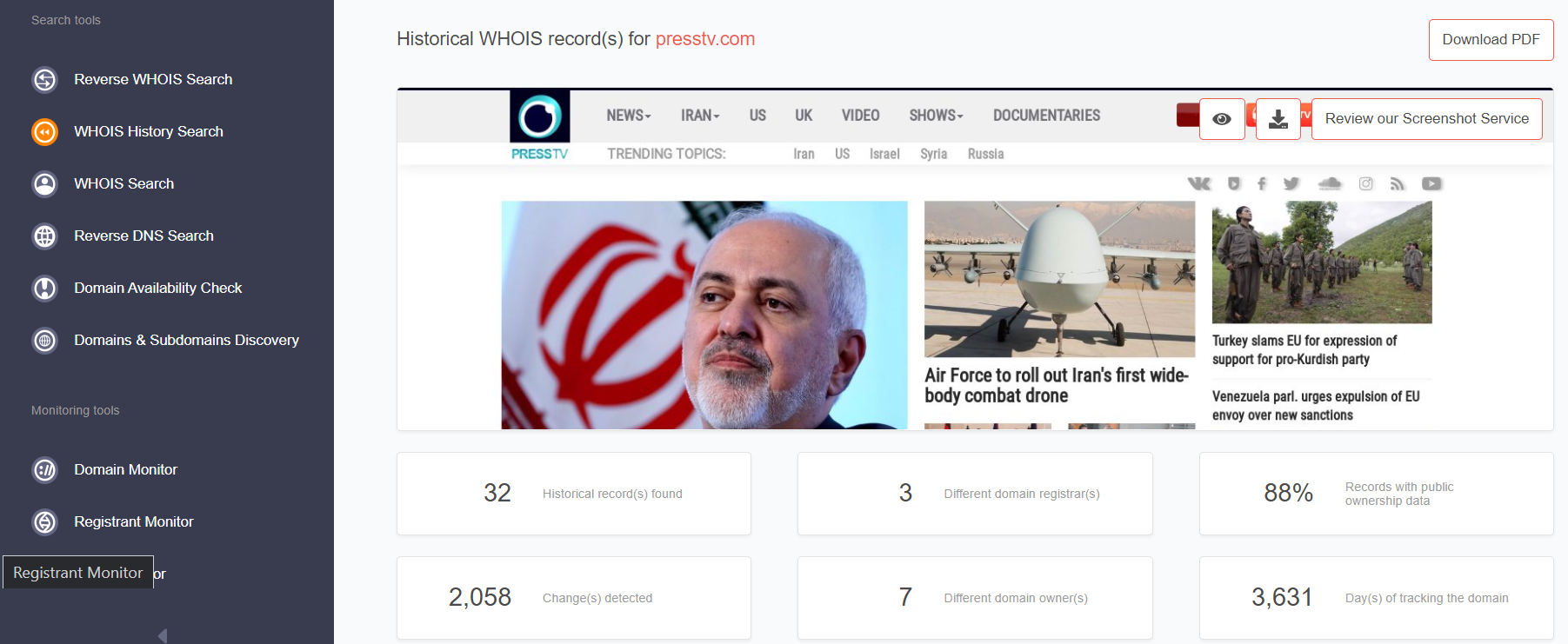Click the 32 historical records card
The width and height of the screenshot is (1568, 644).
574,494
